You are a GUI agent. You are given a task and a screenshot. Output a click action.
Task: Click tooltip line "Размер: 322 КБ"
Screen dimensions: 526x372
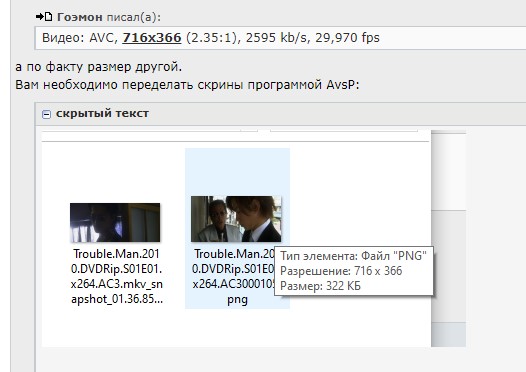[x=320, y=286]
